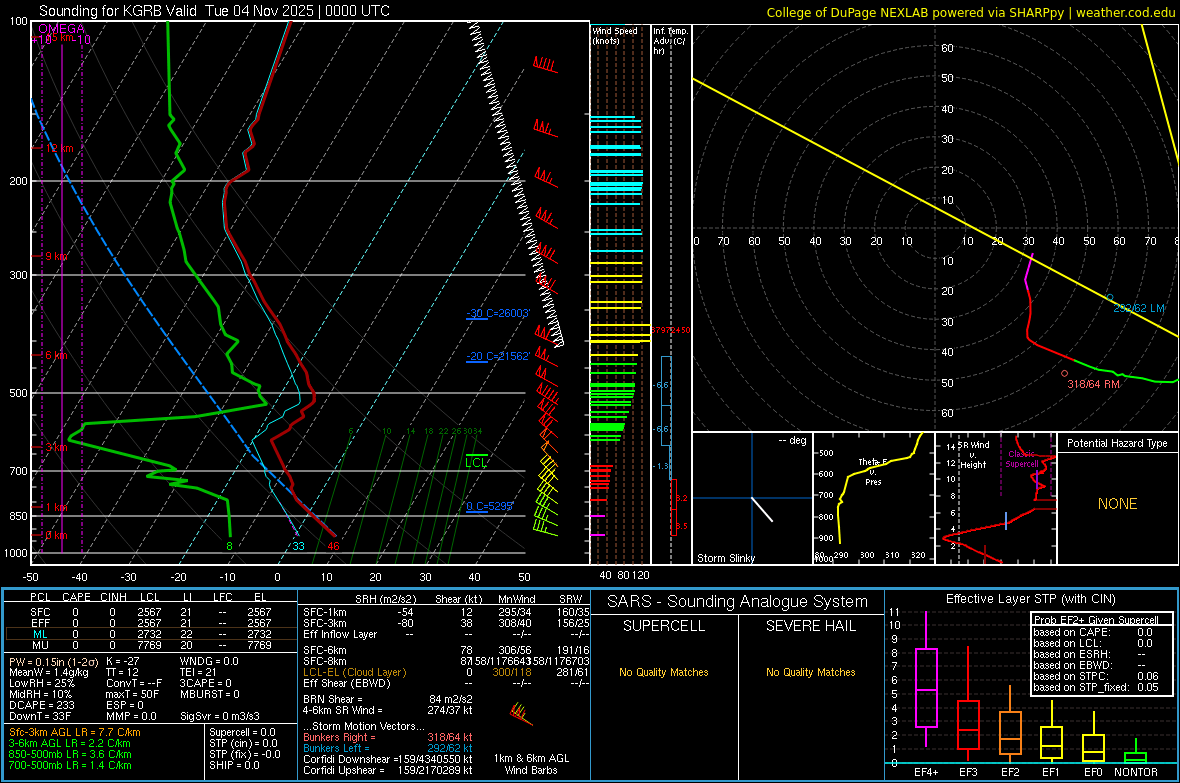This screenshot has height=783, width=1180.
Task: Click the '12 km' height marker on skew-T
Action: point(60,148)
